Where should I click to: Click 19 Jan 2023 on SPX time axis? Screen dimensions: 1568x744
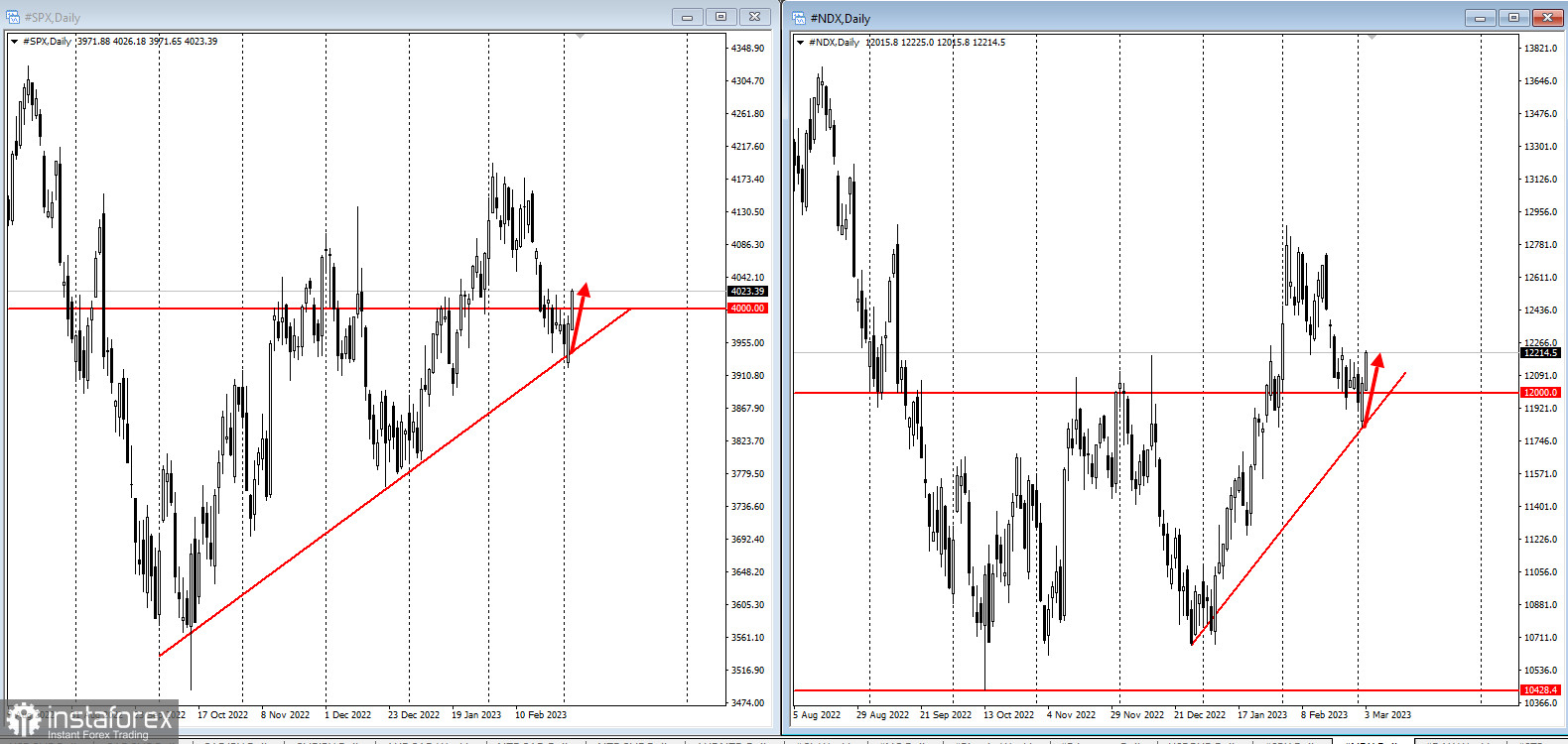[476, 715]
